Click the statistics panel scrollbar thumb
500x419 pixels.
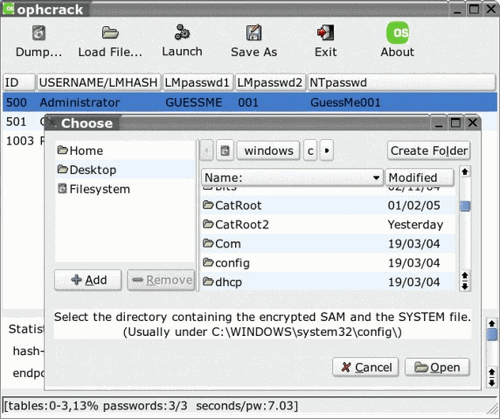point(492,334)
